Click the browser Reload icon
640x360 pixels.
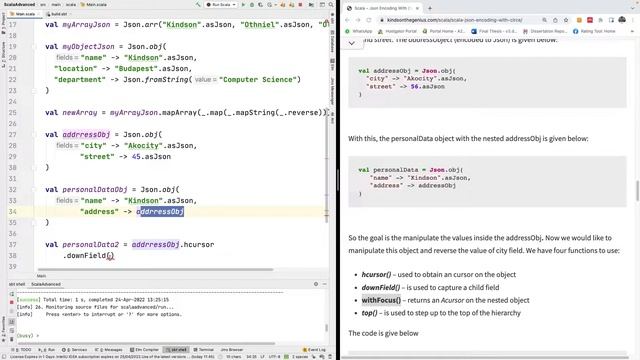click(369, 20)
